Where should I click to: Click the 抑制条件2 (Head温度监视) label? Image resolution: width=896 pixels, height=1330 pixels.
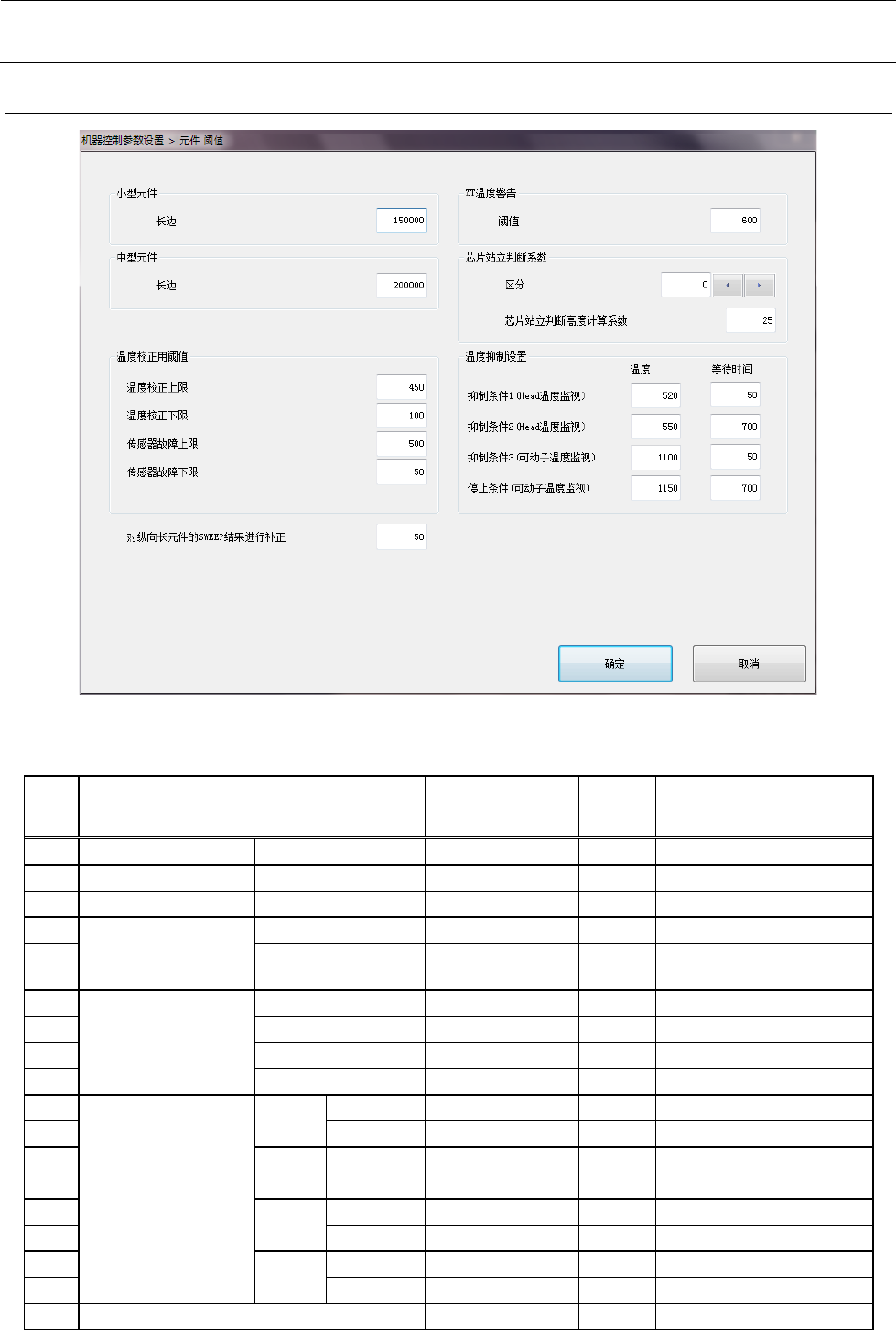pyautogui.click(x=526, y=427)
